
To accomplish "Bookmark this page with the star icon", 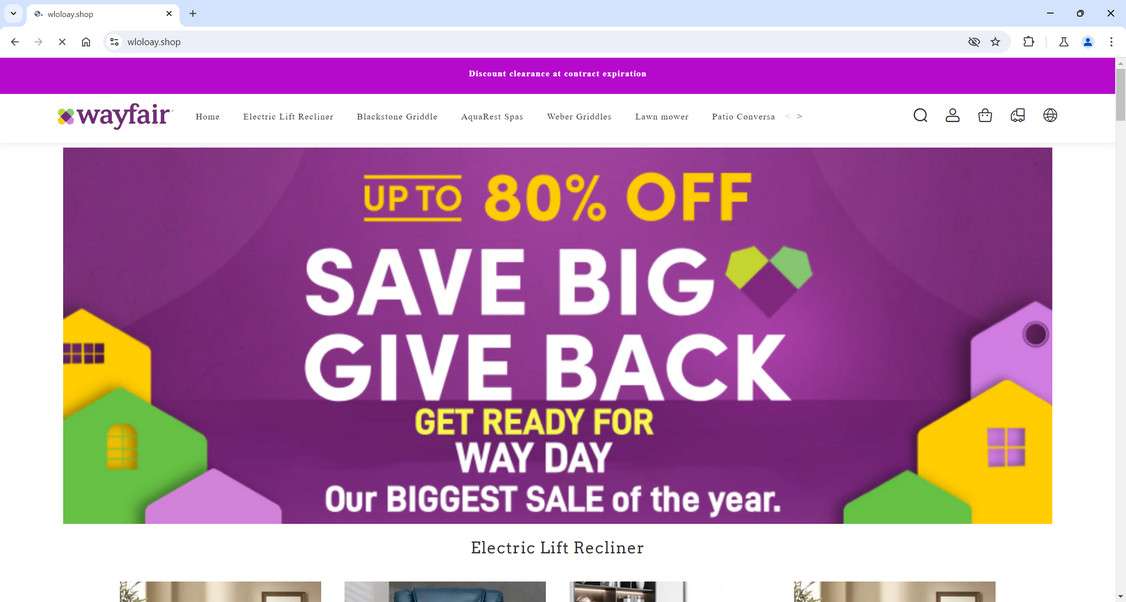I will (x=995, y=42).
